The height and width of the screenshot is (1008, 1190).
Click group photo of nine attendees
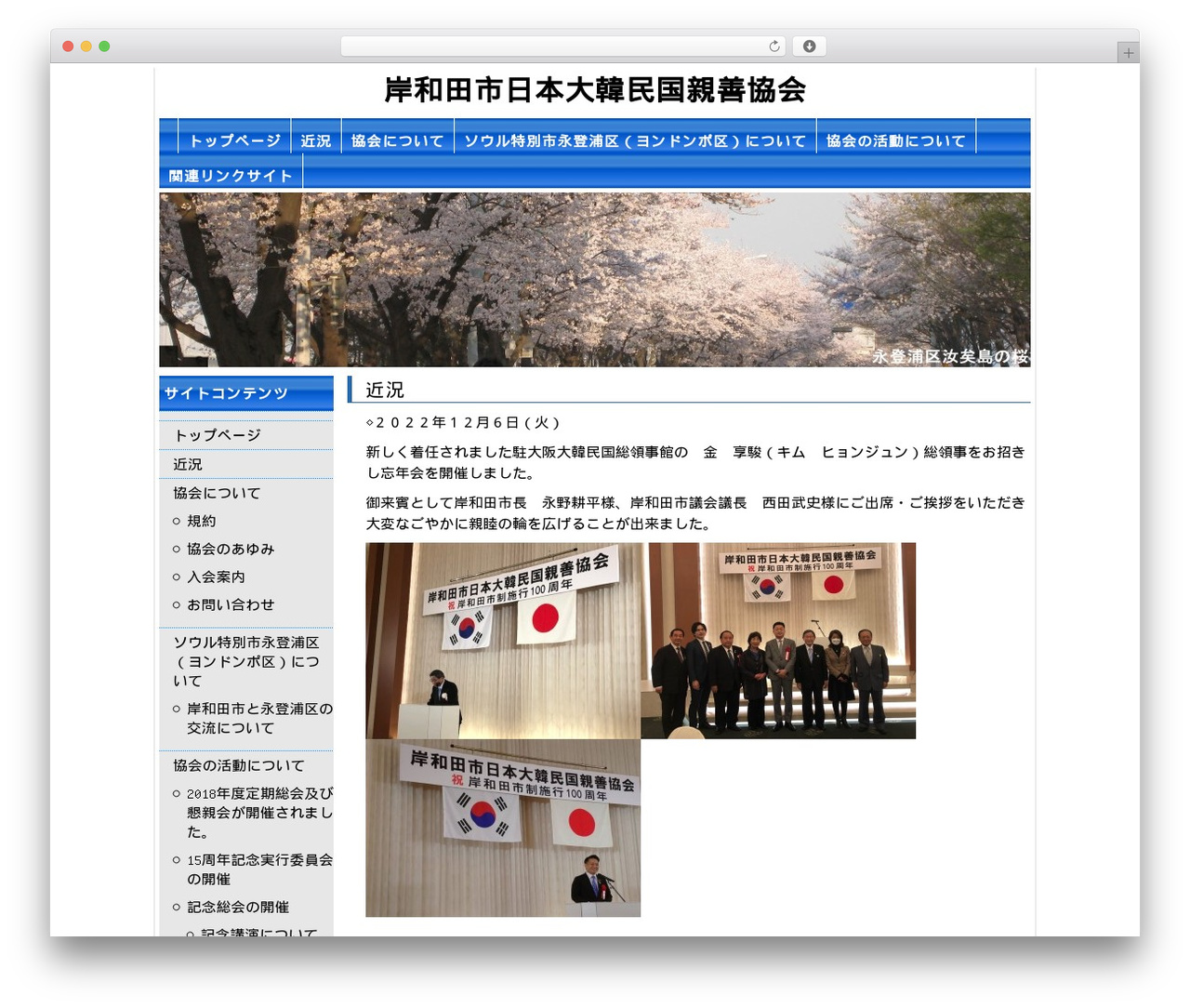778,641
